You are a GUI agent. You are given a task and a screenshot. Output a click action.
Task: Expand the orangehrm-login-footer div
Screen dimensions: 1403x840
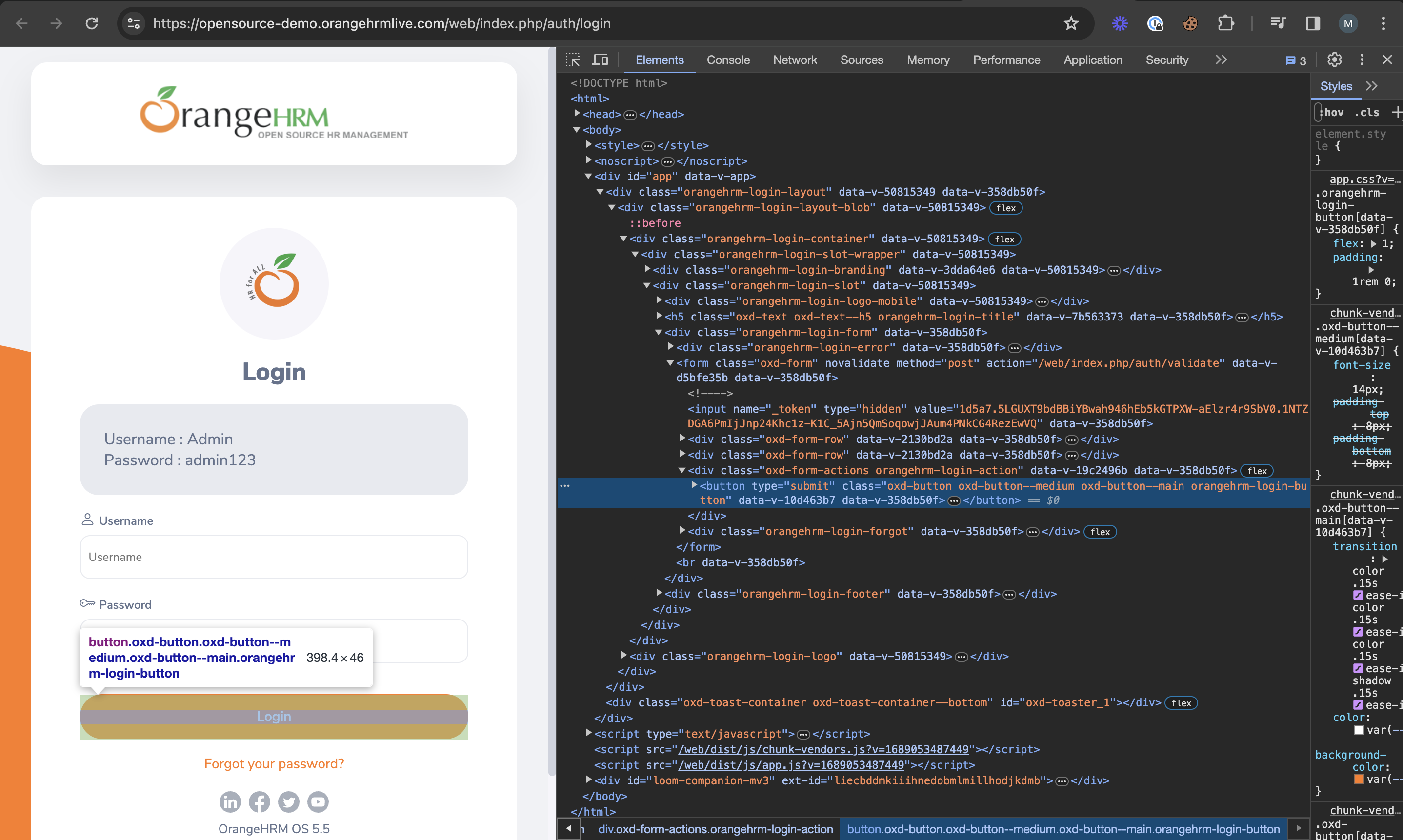[660, 593]
